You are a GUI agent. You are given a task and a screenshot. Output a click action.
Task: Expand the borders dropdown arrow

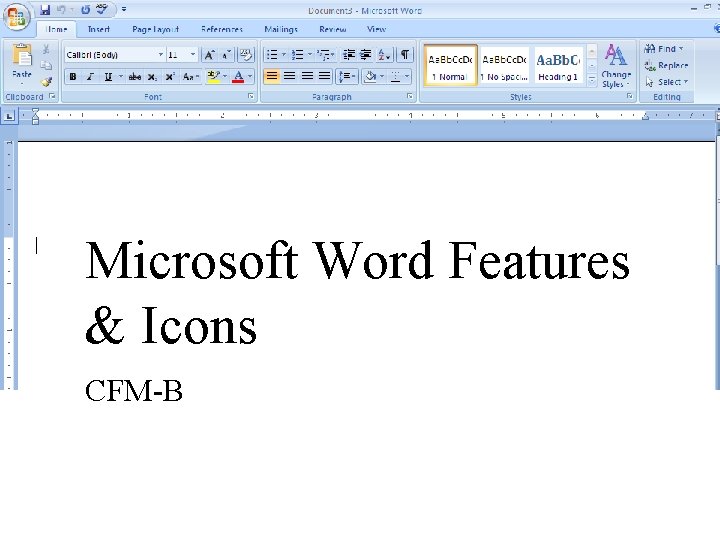[407, 76]
